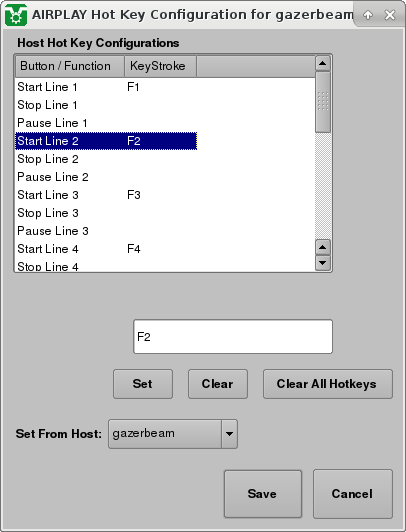Click the scroll-up arrow at the top of the list
The height and width of the screenshot is (532, 406).
pos(323,63)
